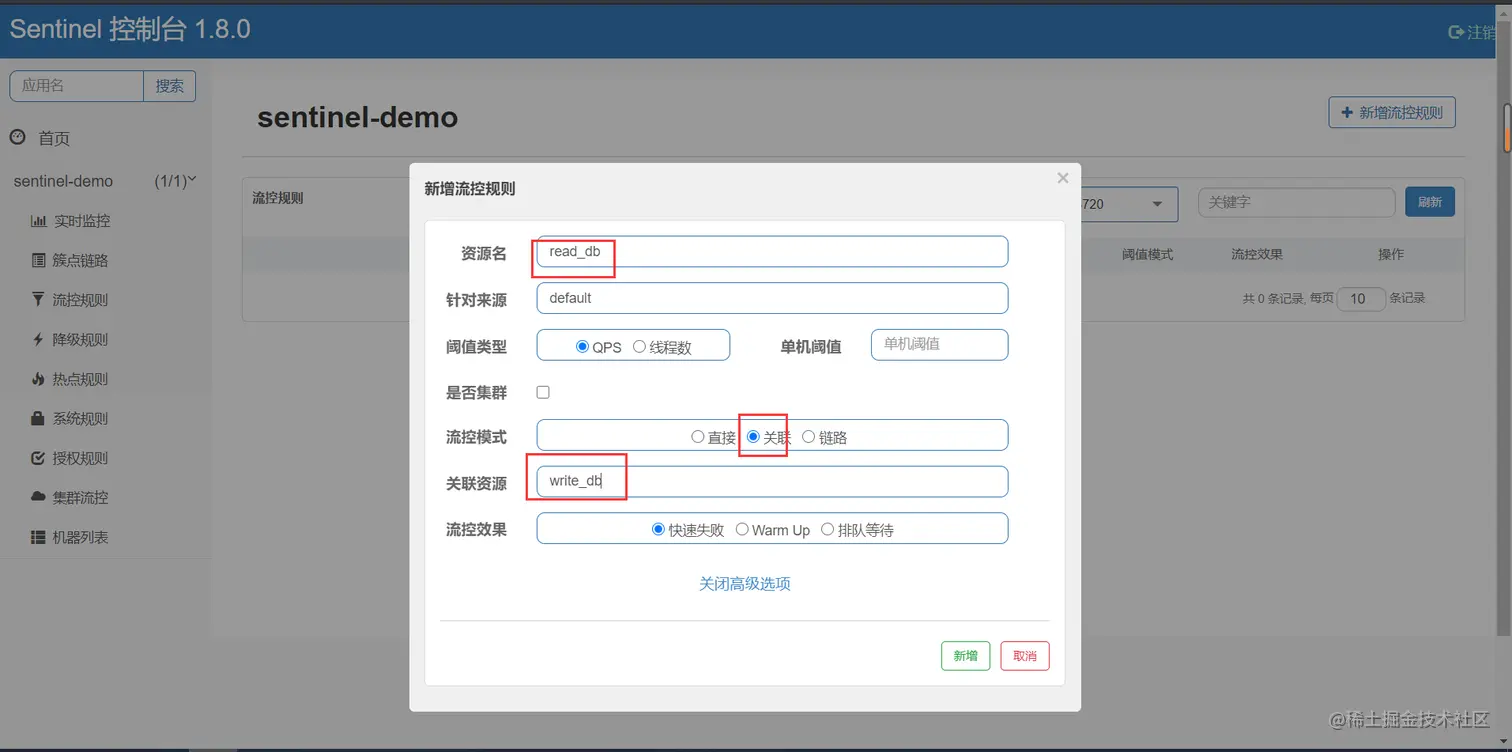The image size is (1512, 752).
Task: Click the check-square icon for 授权规则
Action: [x=39, y=458]
